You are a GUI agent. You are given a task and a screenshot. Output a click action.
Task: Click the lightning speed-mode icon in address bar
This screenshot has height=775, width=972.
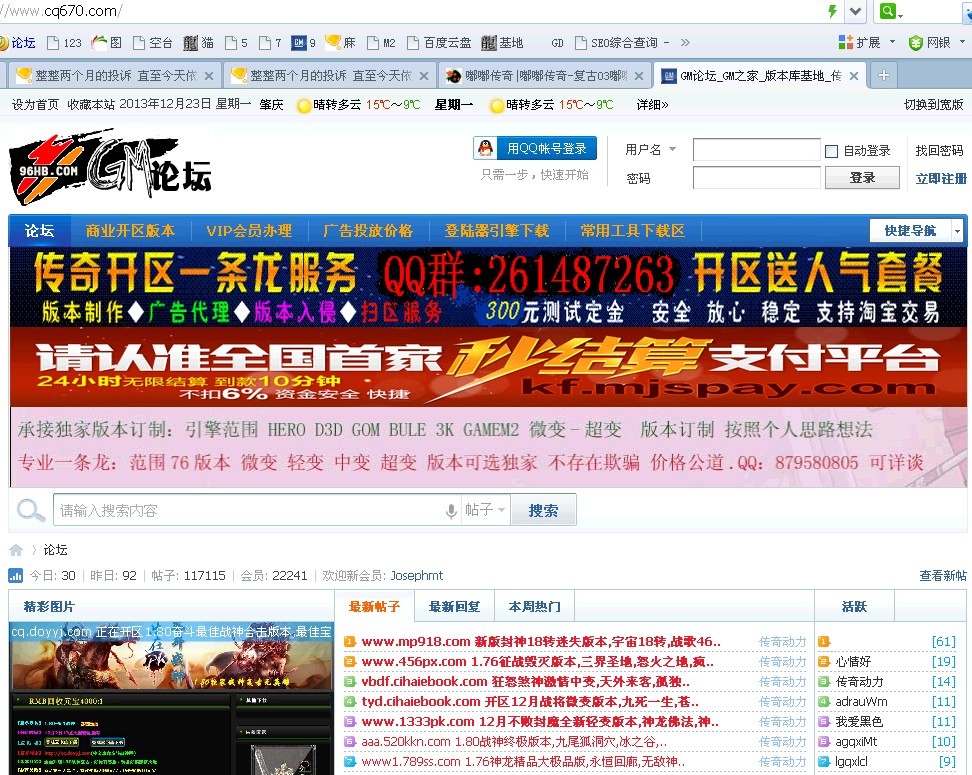pos(832,11)
